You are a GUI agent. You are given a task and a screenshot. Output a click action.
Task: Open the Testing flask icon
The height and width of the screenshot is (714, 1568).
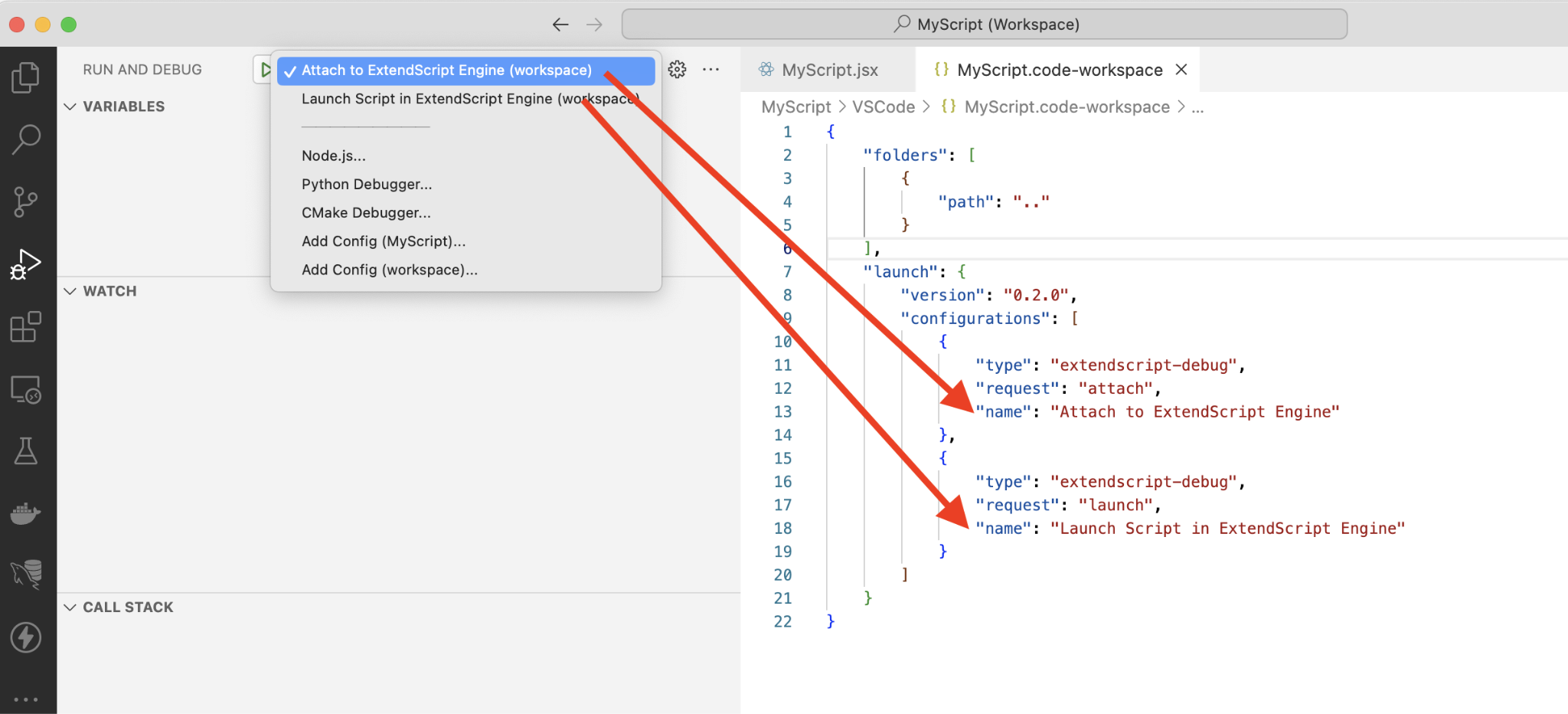point(26,451)
